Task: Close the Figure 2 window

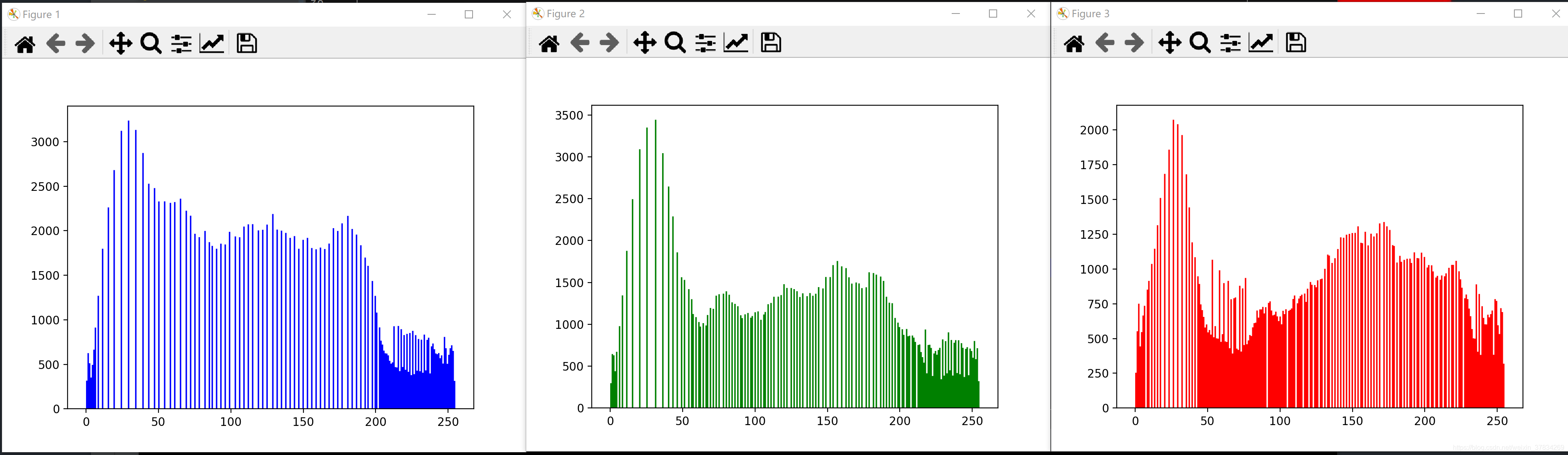Action: 1030,14
